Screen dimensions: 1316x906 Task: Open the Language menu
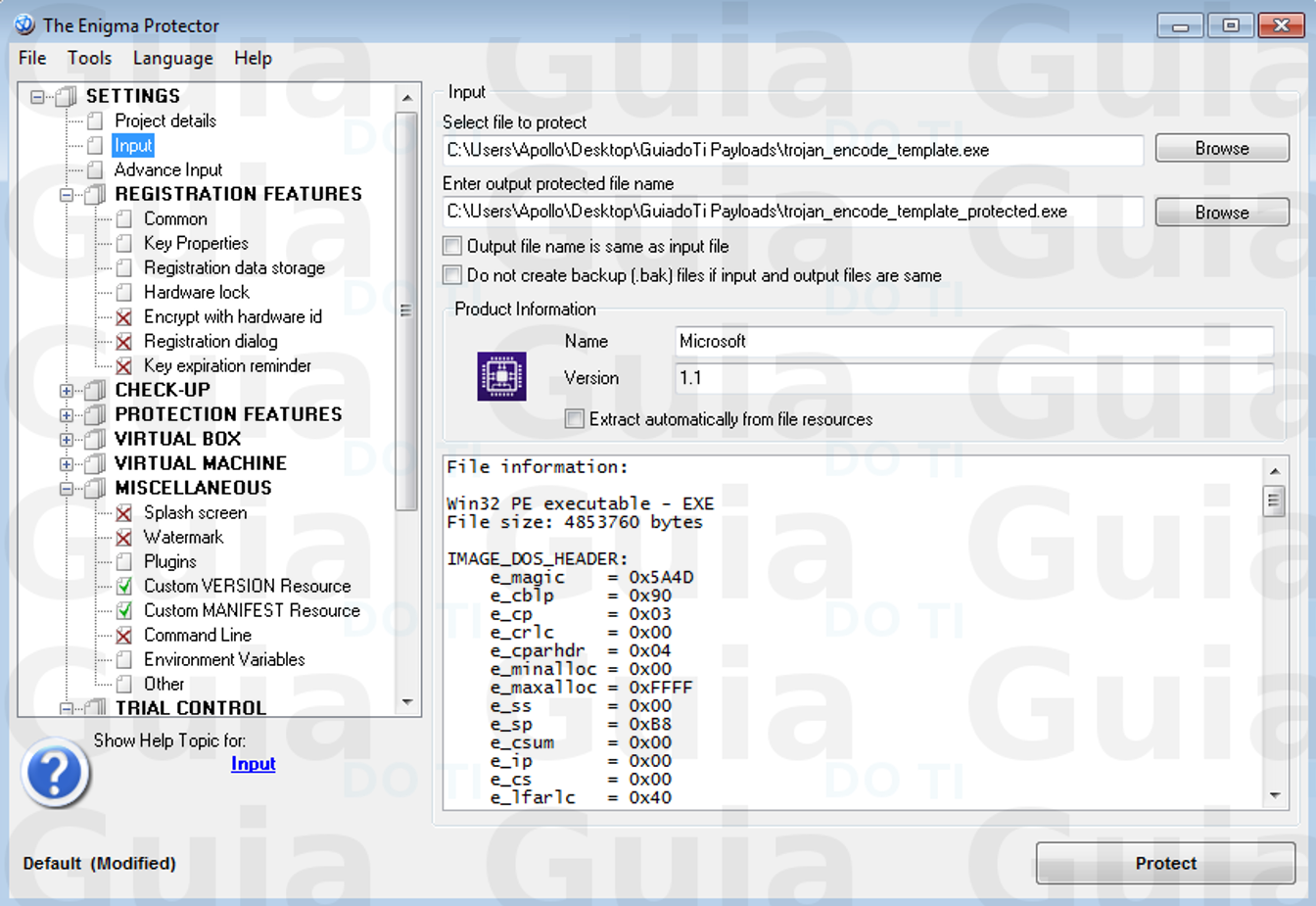(x=172, y=59)
